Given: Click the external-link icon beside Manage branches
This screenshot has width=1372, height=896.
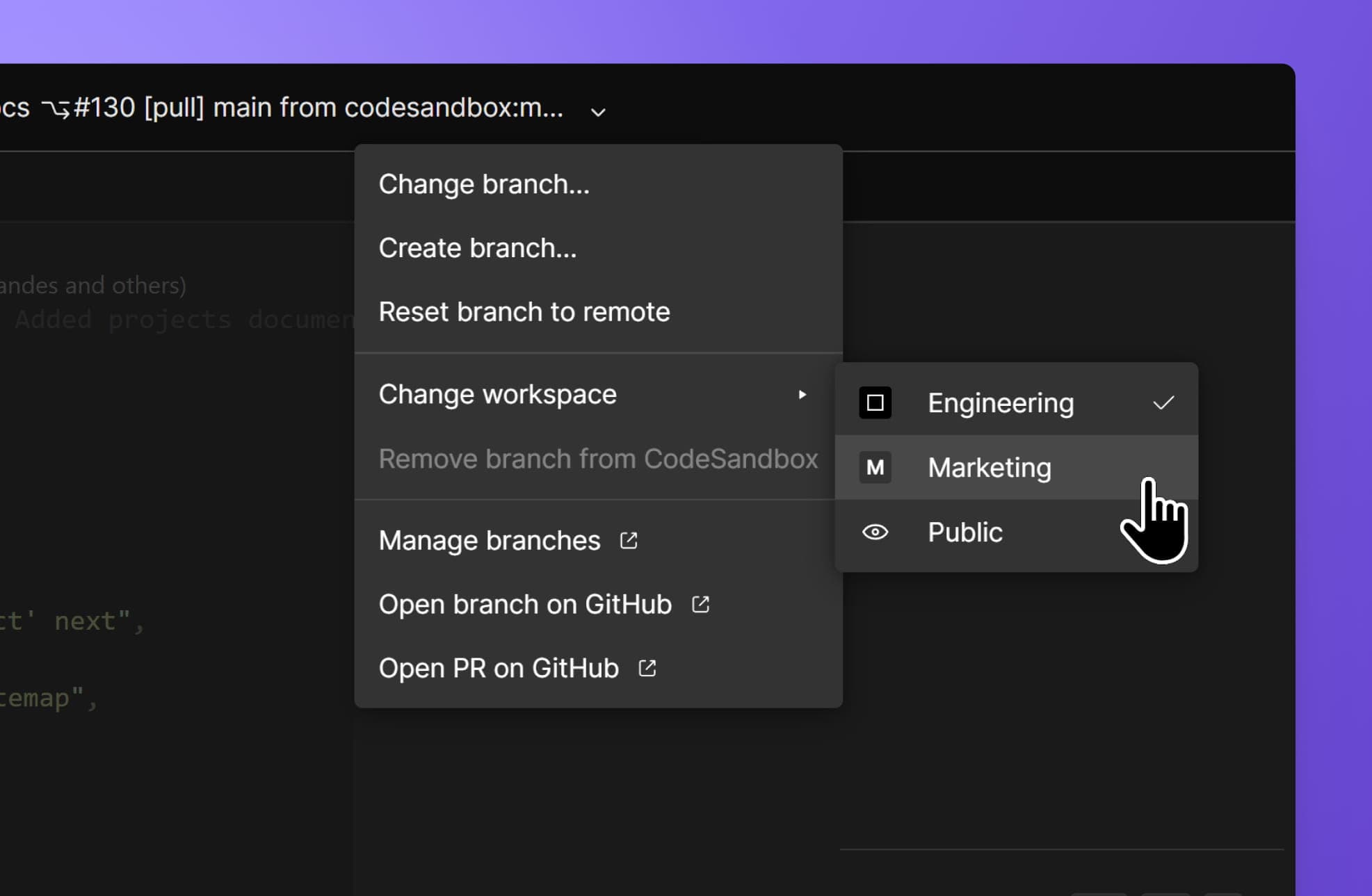Looking at the screenshot, I should coord(629,540).
